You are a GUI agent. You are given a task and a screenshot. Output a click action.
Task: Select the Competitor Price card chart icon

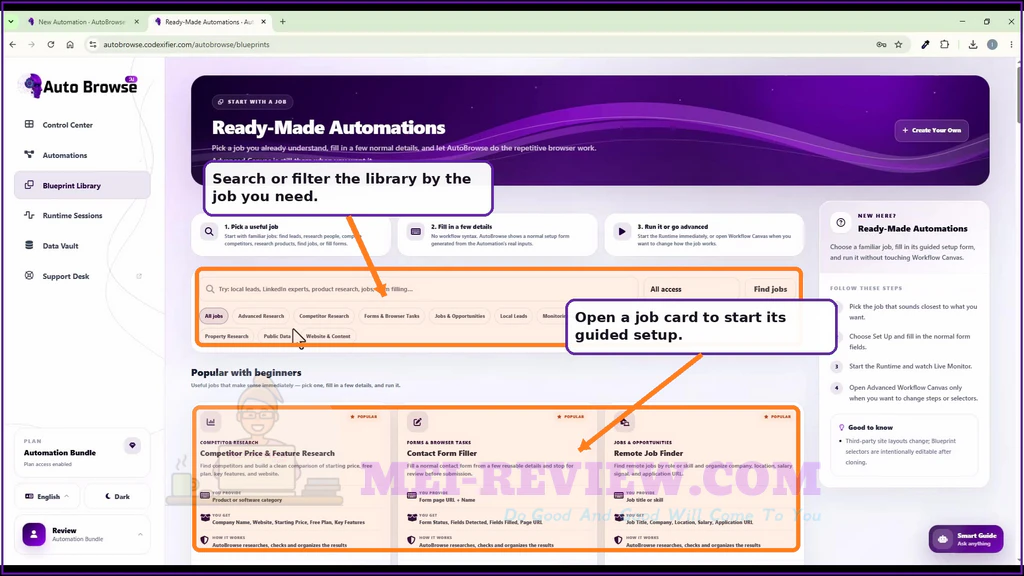[211, 422]
